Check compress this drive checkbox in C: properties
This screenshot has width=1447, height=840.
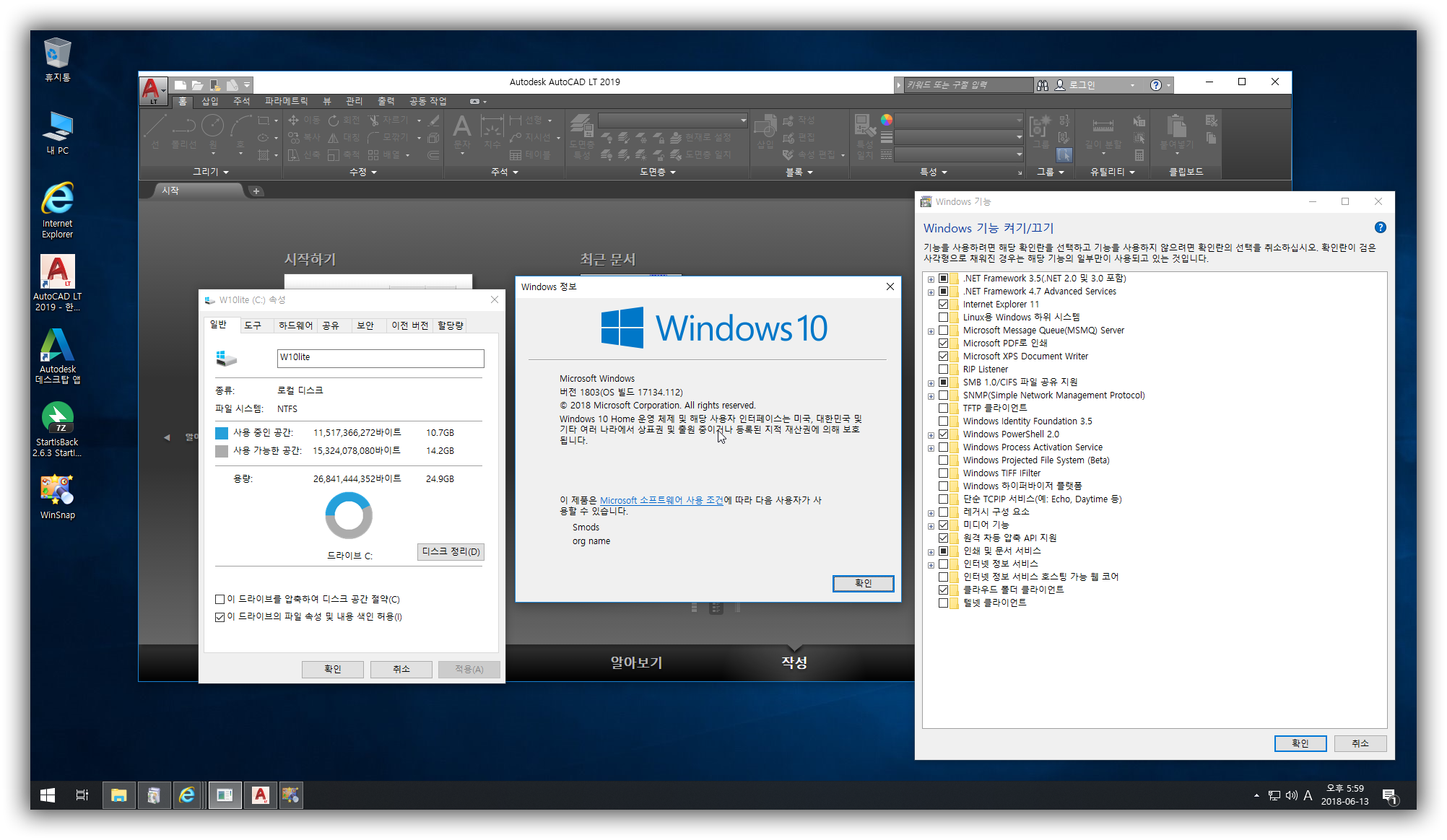[220, 599]
